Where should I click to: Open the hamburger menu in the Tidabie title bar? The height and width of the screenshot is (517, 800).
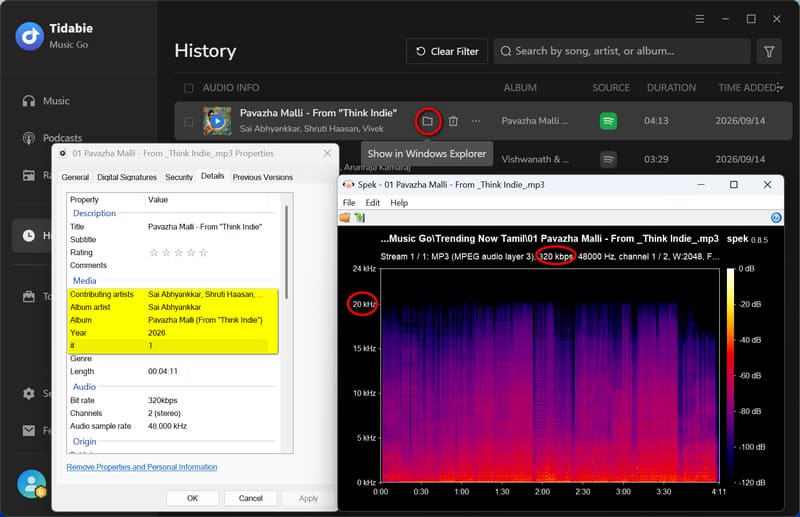pos(699,19)
